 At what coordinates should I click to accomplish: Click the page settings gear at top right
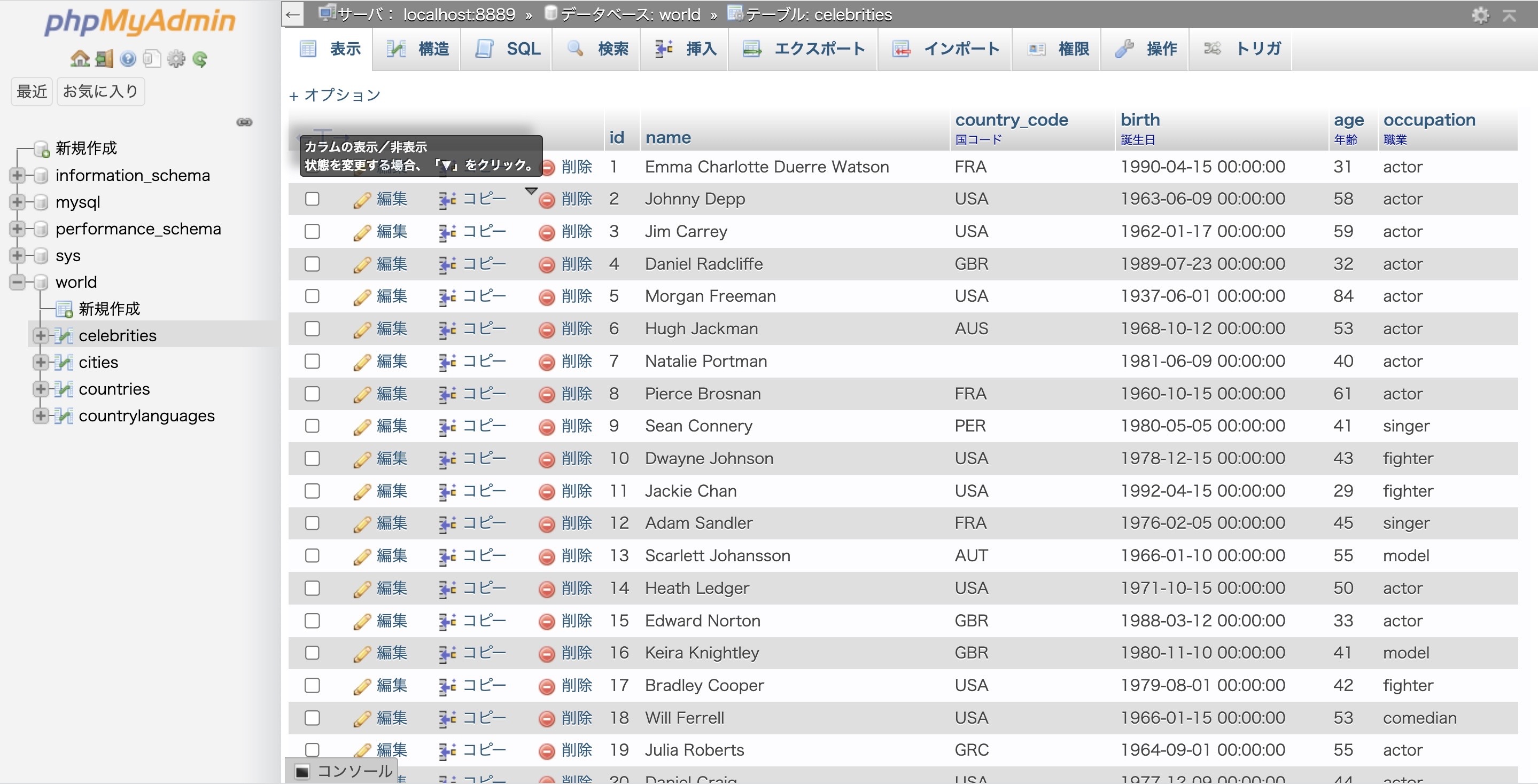1480,15
